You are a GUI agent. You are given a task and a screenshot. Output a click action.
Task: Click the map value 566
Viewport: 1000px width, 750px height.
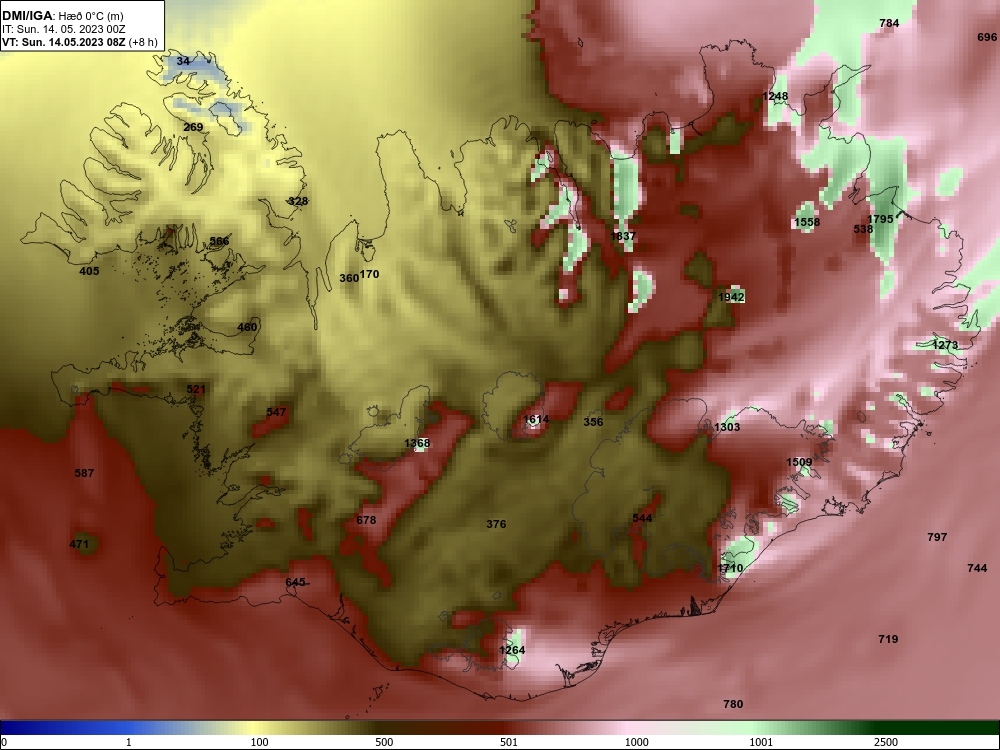[219, 241]
